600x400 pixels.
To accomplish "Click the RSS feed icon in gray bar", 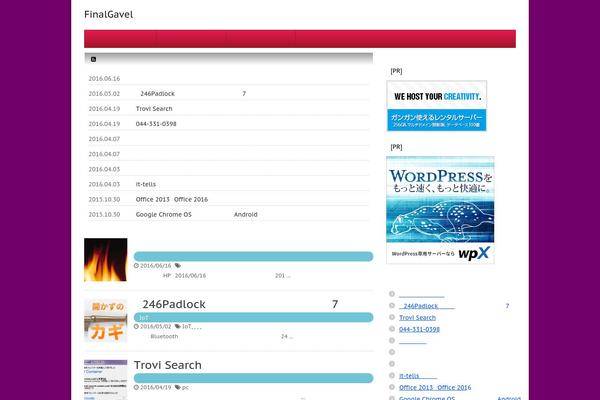I will [x=93, y=59].
